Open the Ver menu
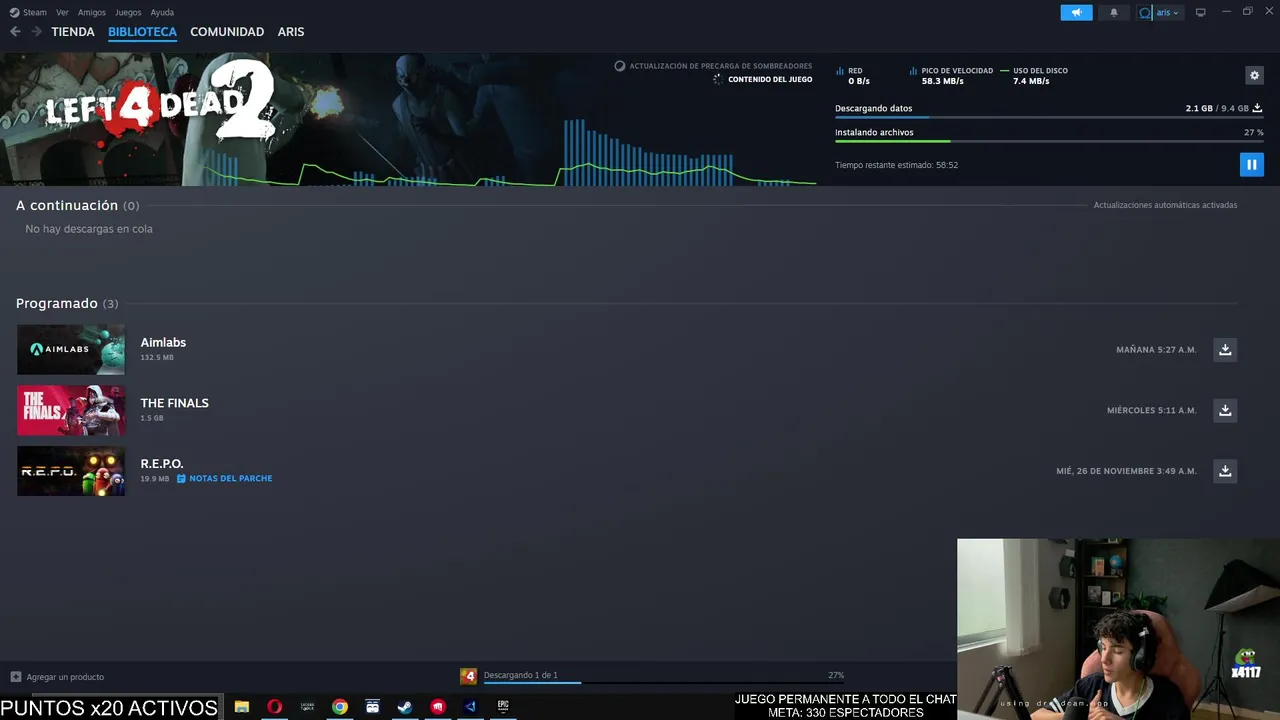 [62, 12]
